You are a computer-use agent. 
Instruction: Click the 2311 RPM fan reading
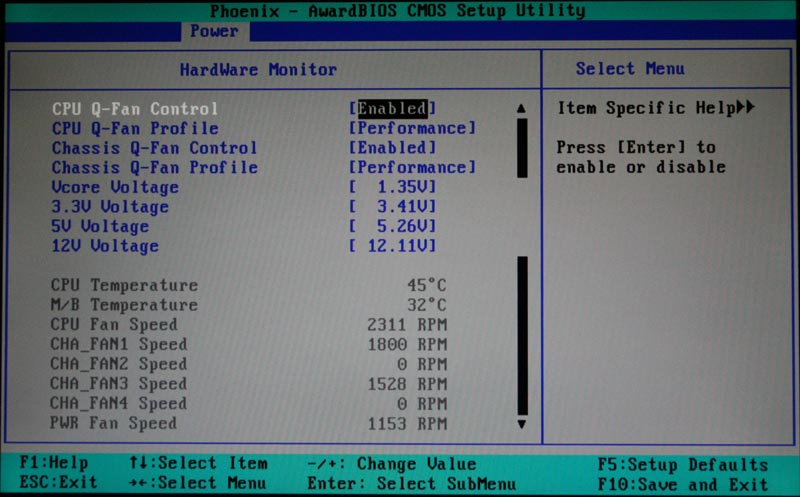[407, 325]
